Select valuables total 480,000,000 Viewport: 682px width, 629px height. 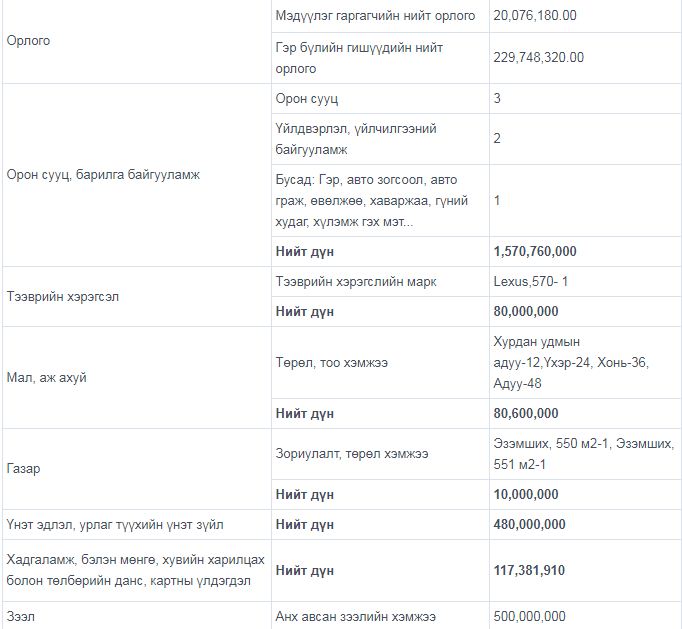tap(529, 525)
